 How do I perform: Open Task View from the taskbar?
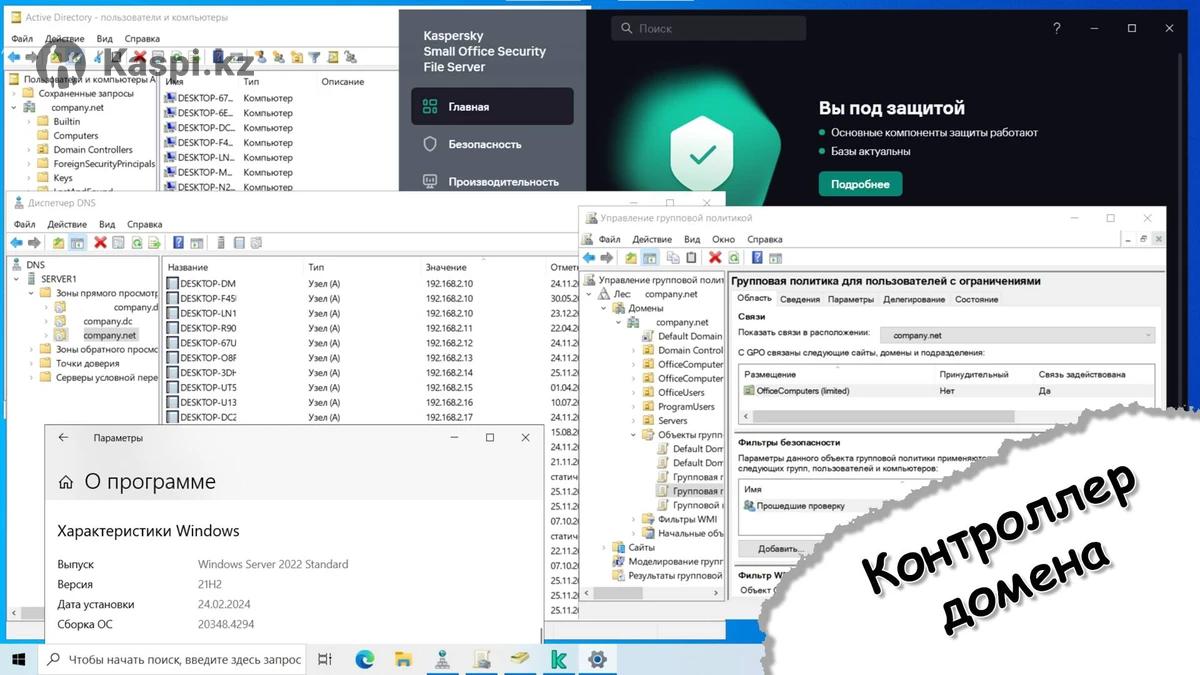[x=325, y=659]
